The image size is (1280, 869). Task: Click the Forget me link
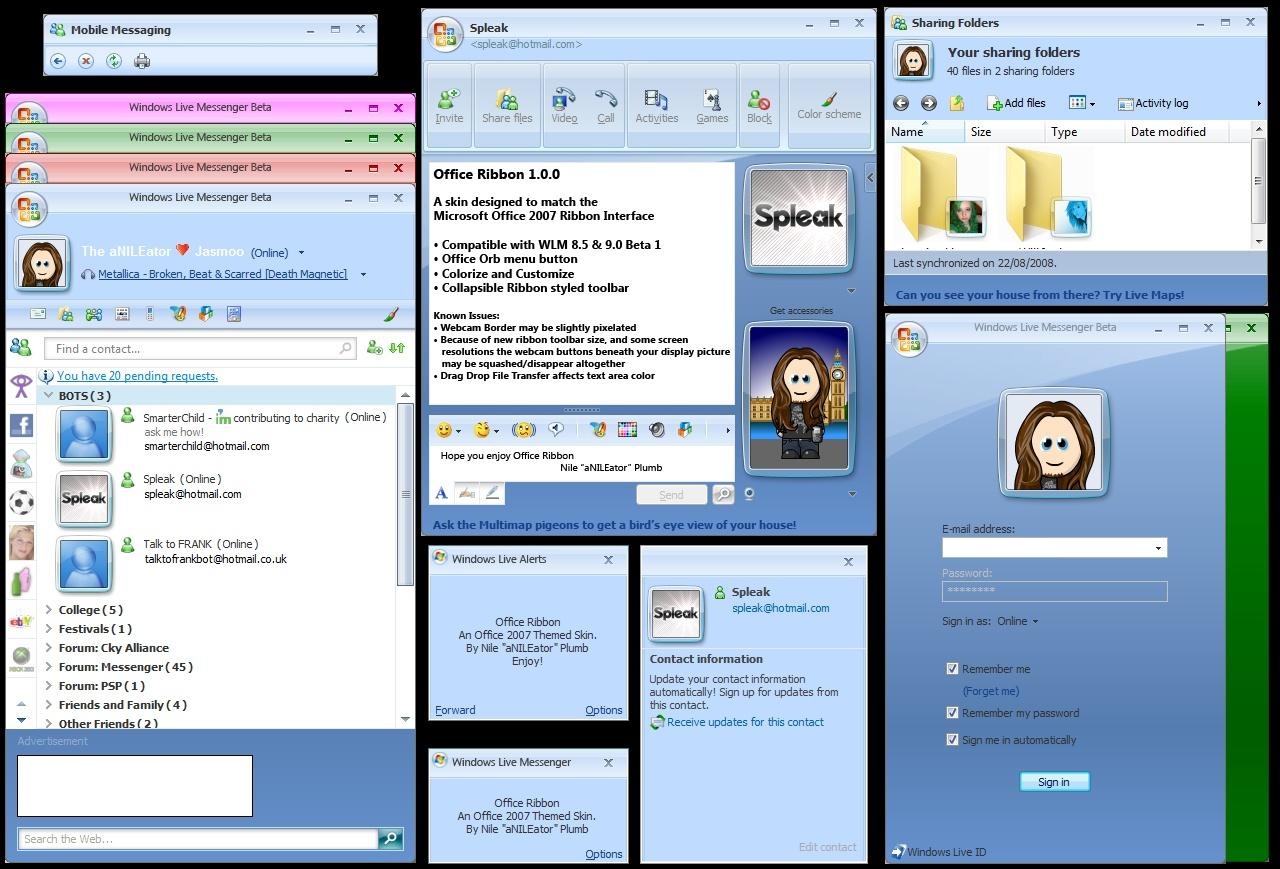pyautogui.click(x=991, y=691)
